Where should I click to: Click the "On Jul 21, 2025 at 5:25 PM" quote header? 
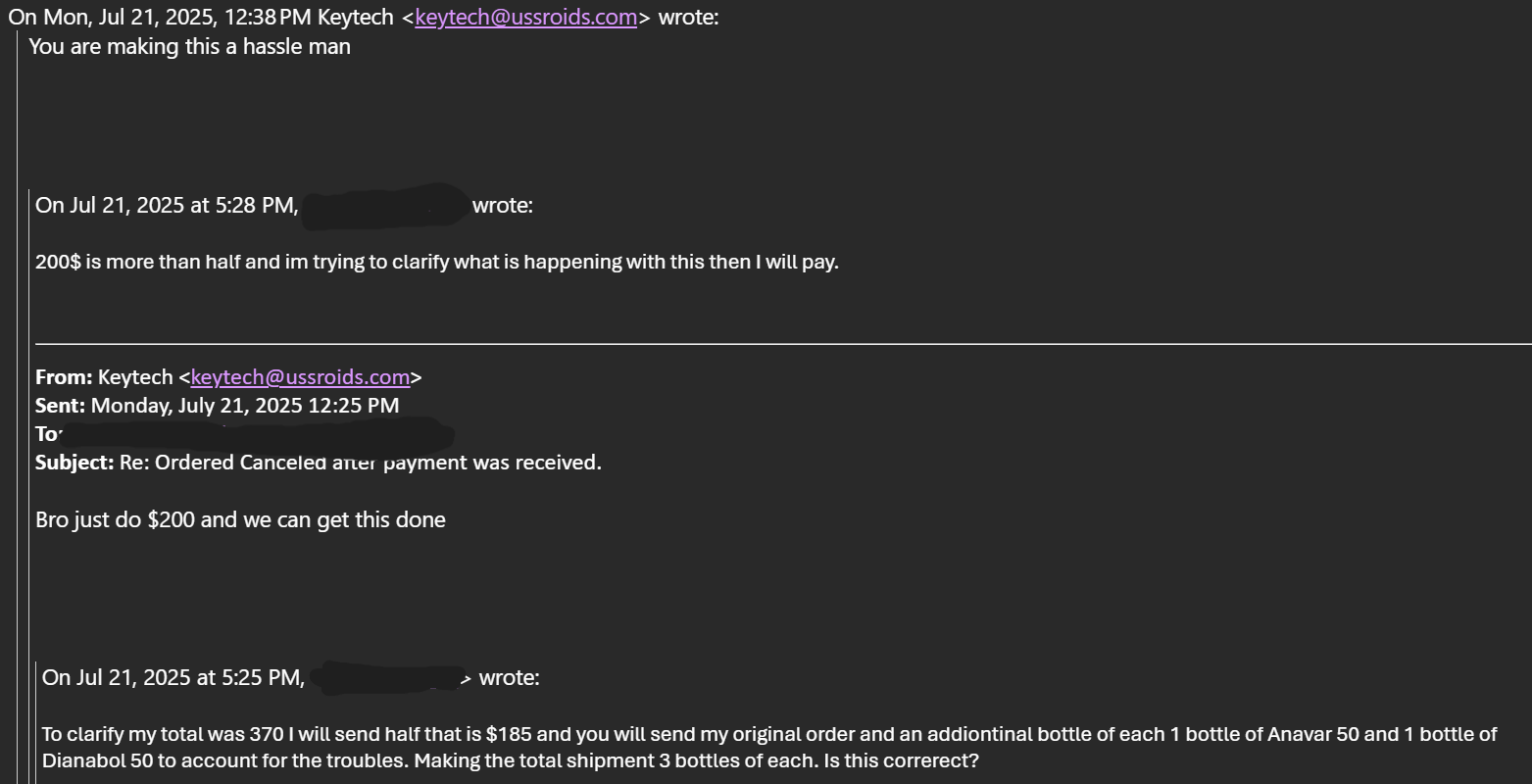(173, 677)
